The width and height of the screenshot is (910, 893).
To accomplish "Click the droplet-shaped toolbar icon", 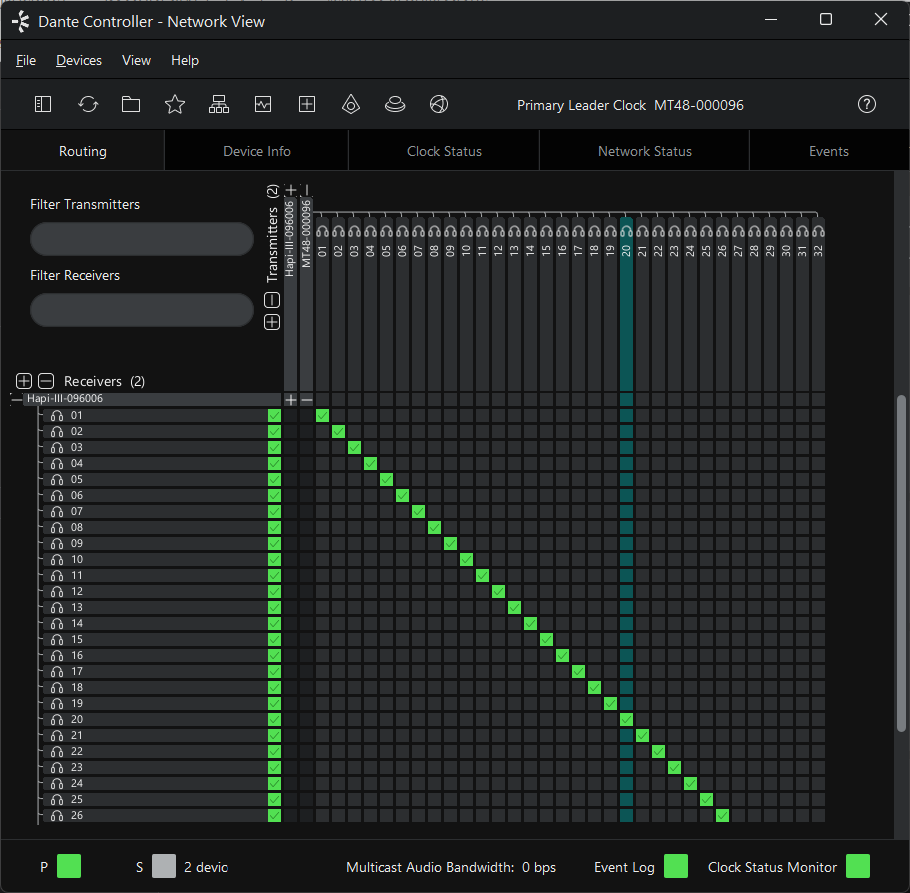I will [x=351, y=104].
